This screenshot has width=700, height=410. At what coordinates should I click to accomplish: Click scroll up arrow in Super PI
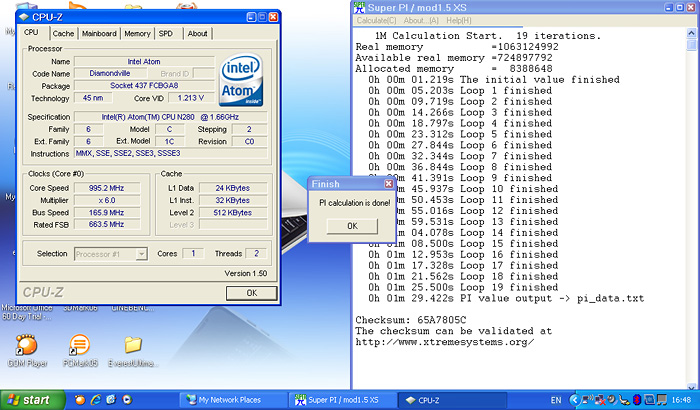tap(692, 33)
